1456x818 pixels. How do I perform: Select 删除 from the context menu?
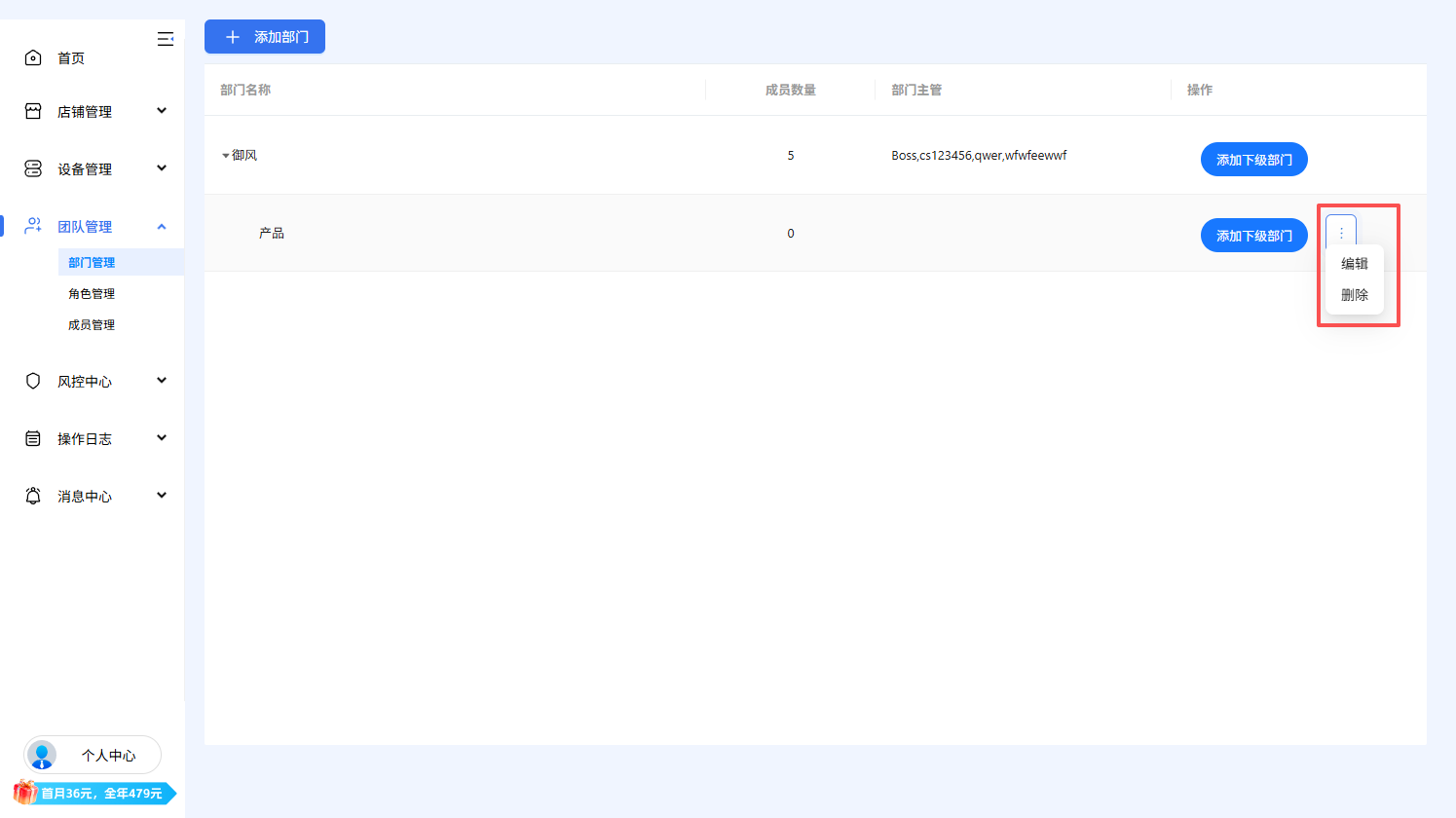point(1355,294)
